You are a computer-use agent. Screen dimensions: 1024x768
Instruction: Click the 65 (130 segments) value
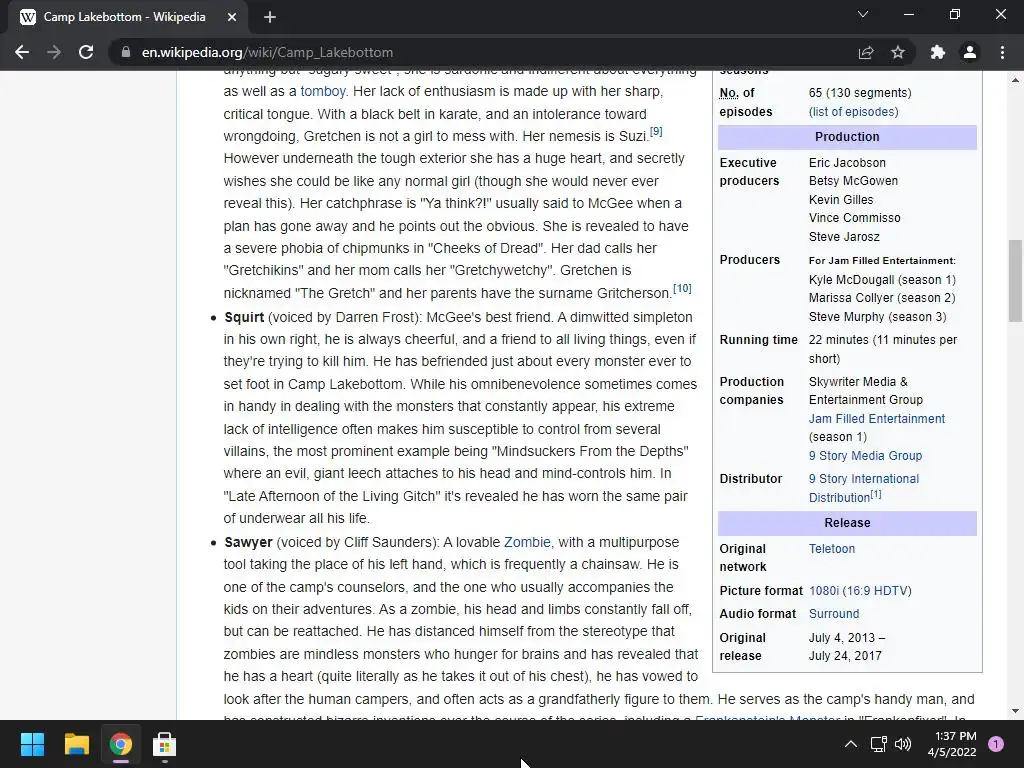click(859, 93)
